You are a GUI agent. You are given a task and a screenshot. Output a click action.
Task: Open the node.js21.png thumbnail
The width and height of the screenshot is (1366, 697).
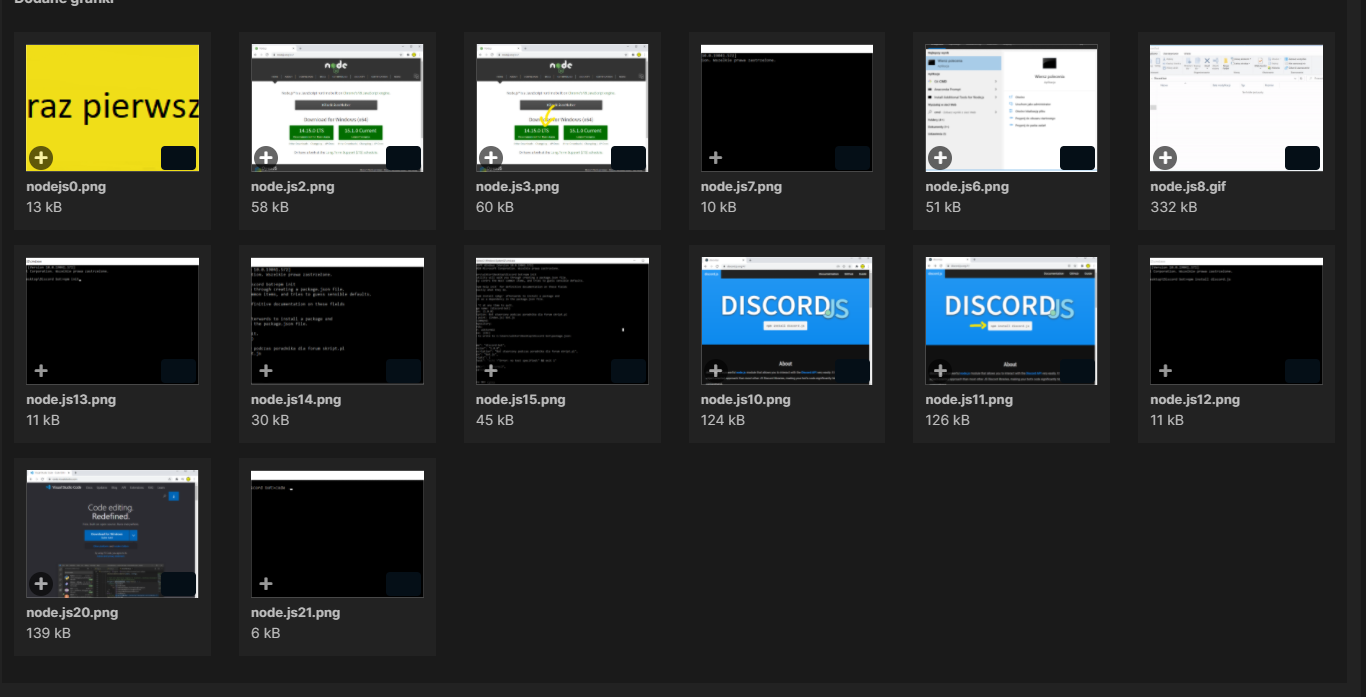coord(337,534)
